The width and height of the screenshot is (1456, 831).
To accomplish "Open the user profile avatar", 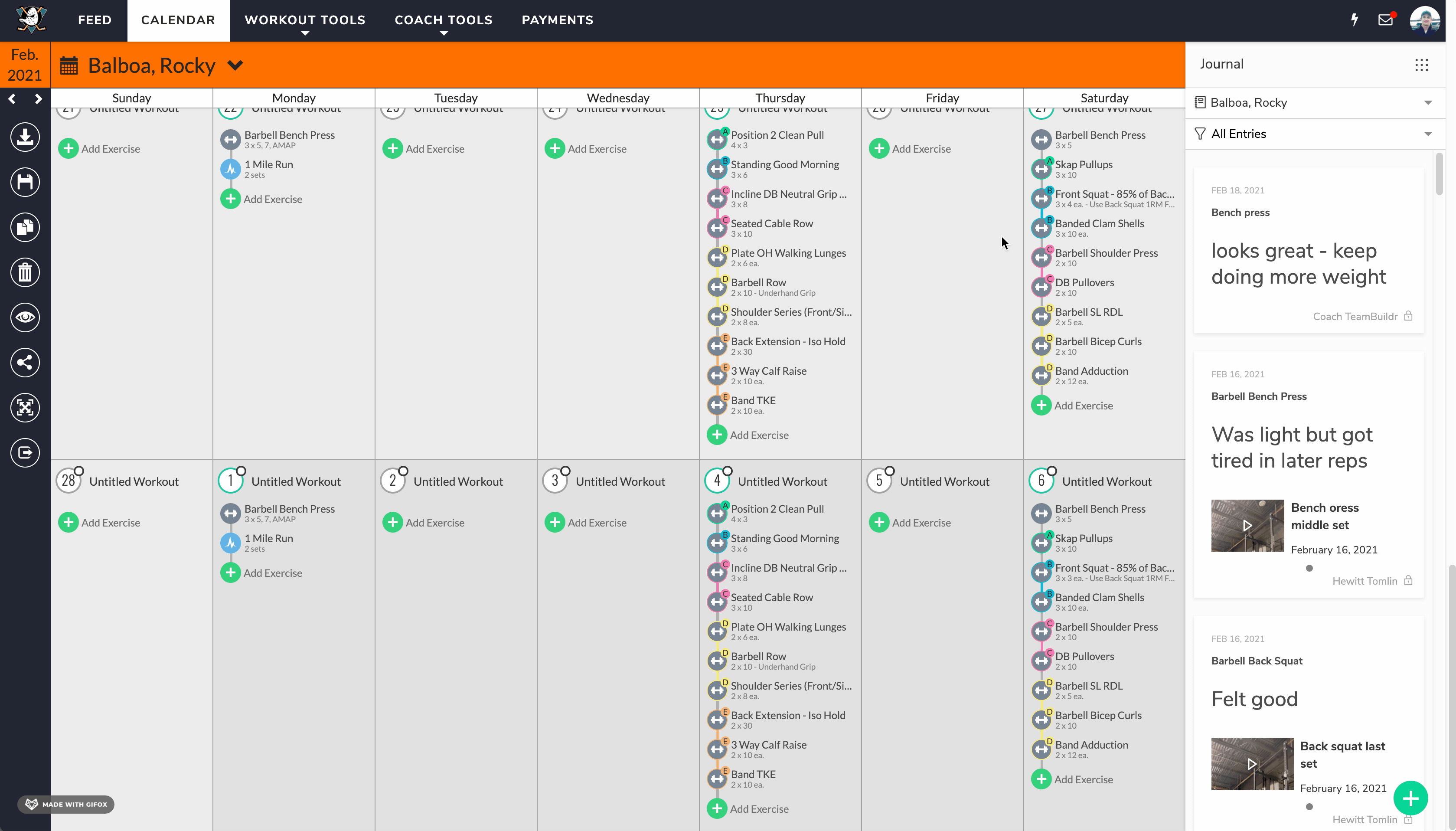I will [x=1425, y=20].
